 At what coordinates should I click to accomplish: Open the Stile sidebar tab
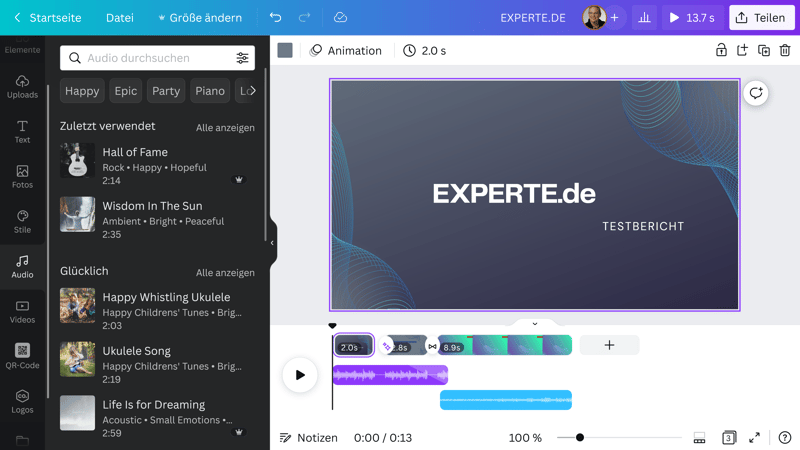[x=22, y=221]
